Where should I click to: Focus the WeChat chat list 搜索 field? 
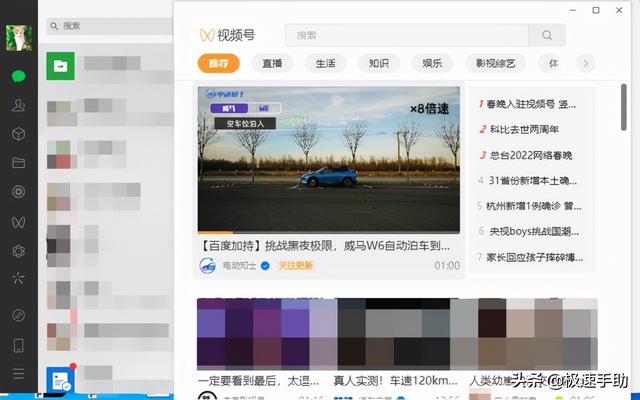click(109, 26)
